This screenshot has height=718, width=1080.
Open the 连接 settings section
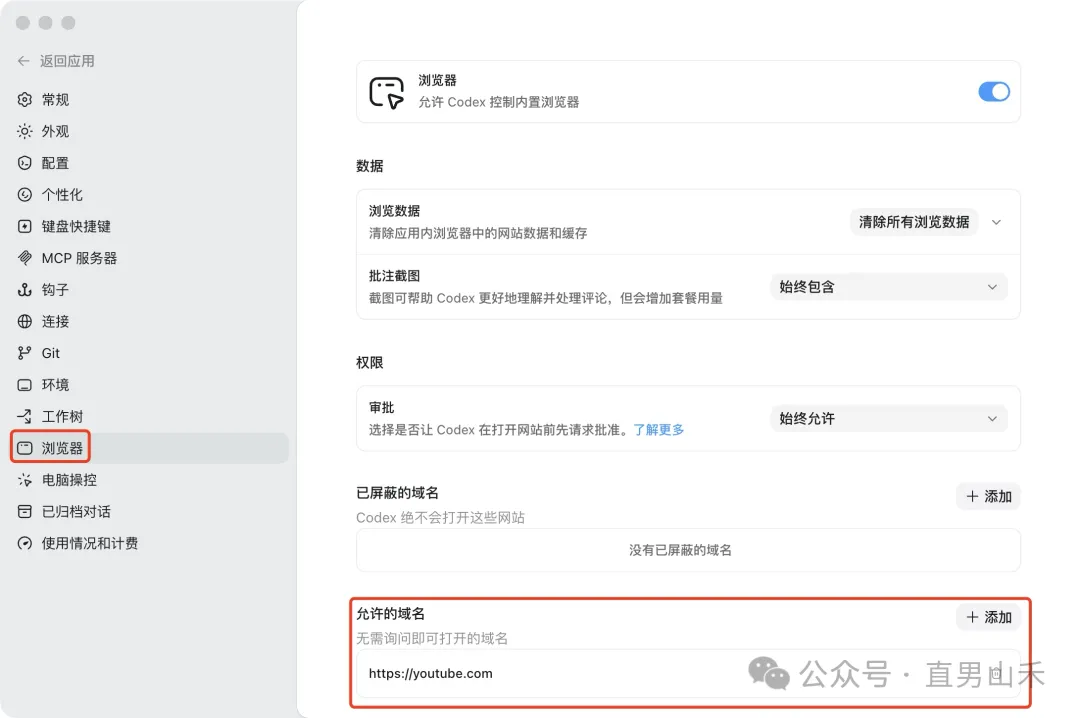pos(150,321)
